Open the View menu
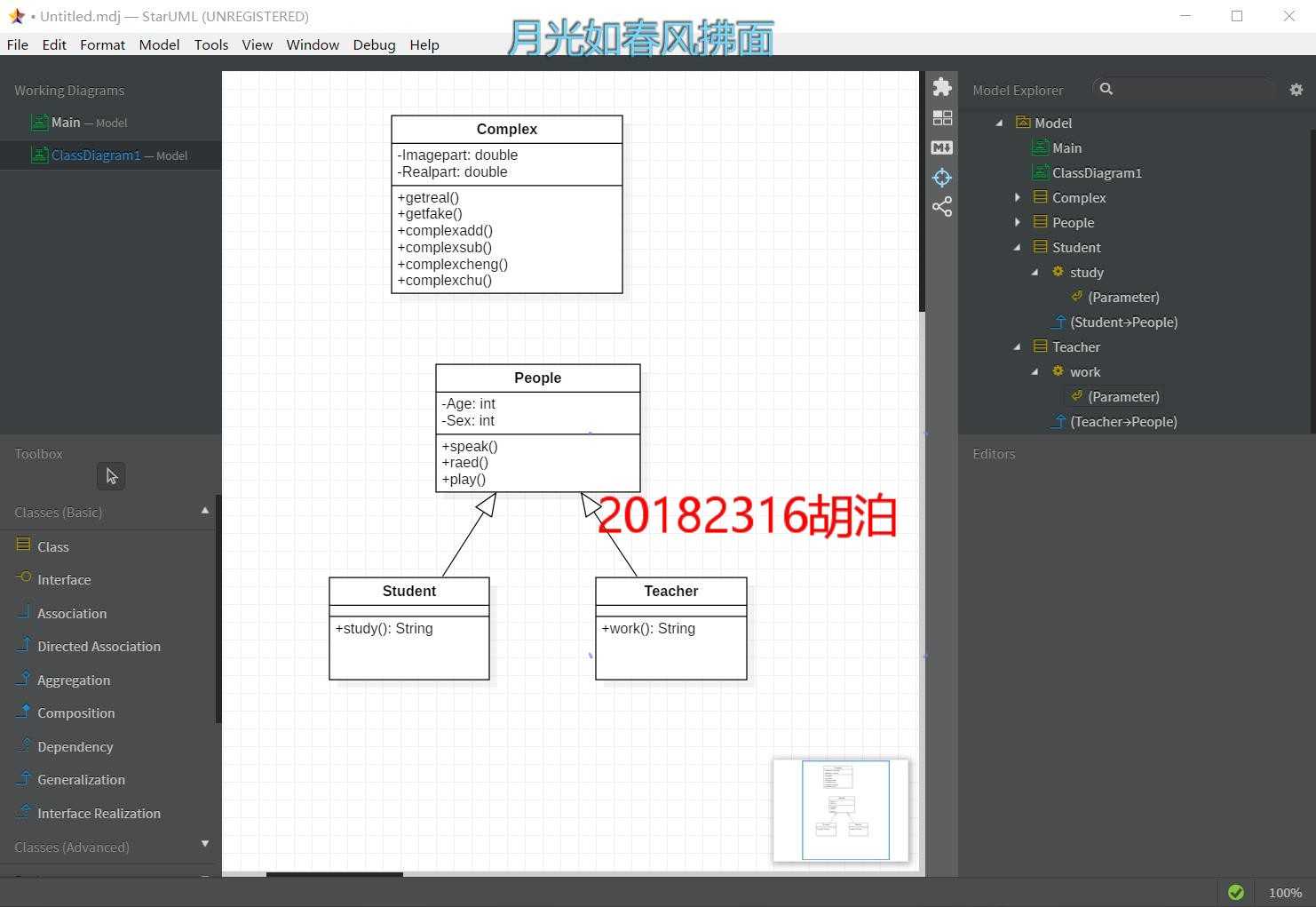Screen dimensions: 1316x907 coord(258,44)
